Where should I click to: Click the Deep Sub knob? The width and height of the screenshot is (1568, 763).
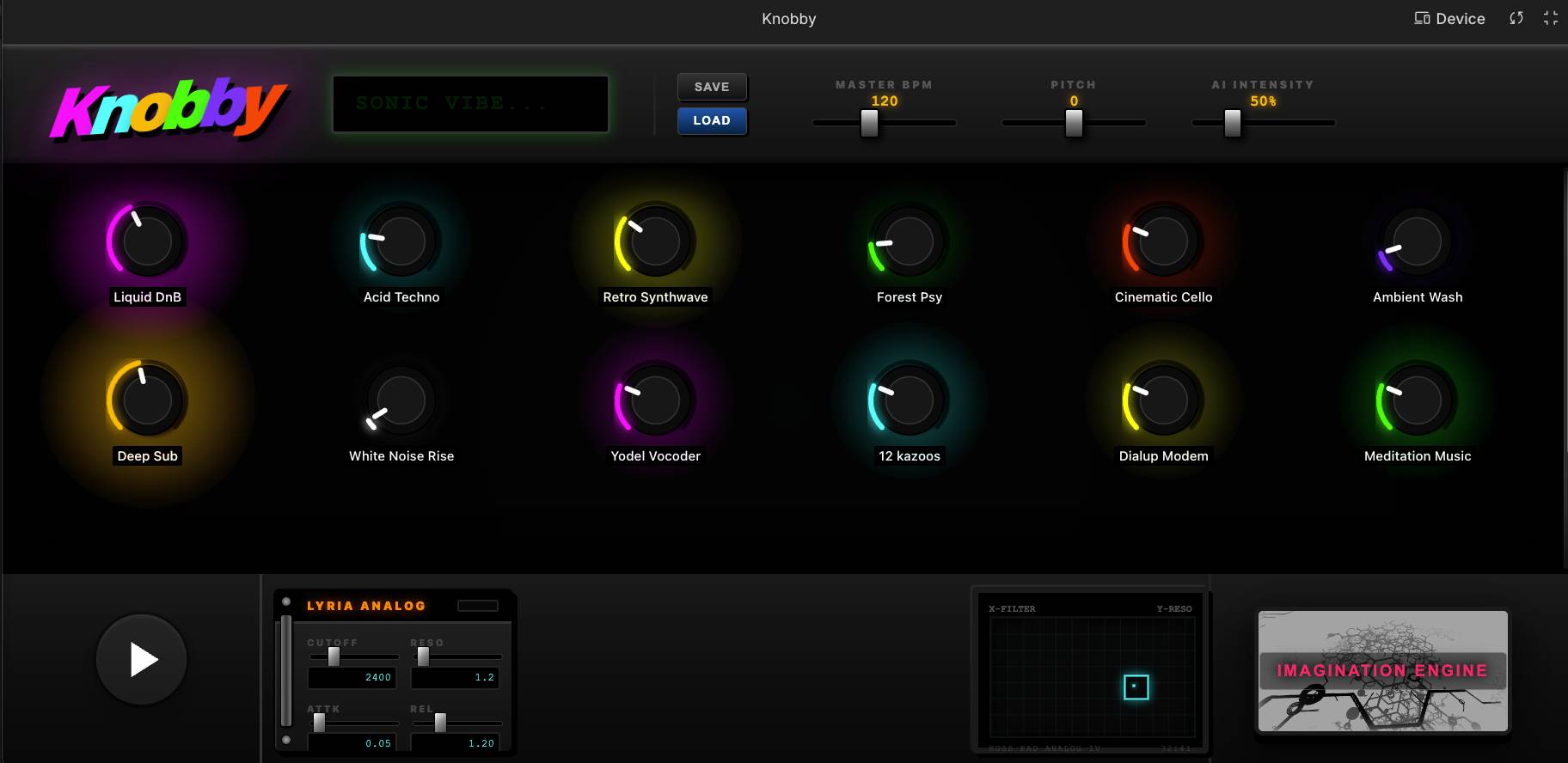(147, 400)
